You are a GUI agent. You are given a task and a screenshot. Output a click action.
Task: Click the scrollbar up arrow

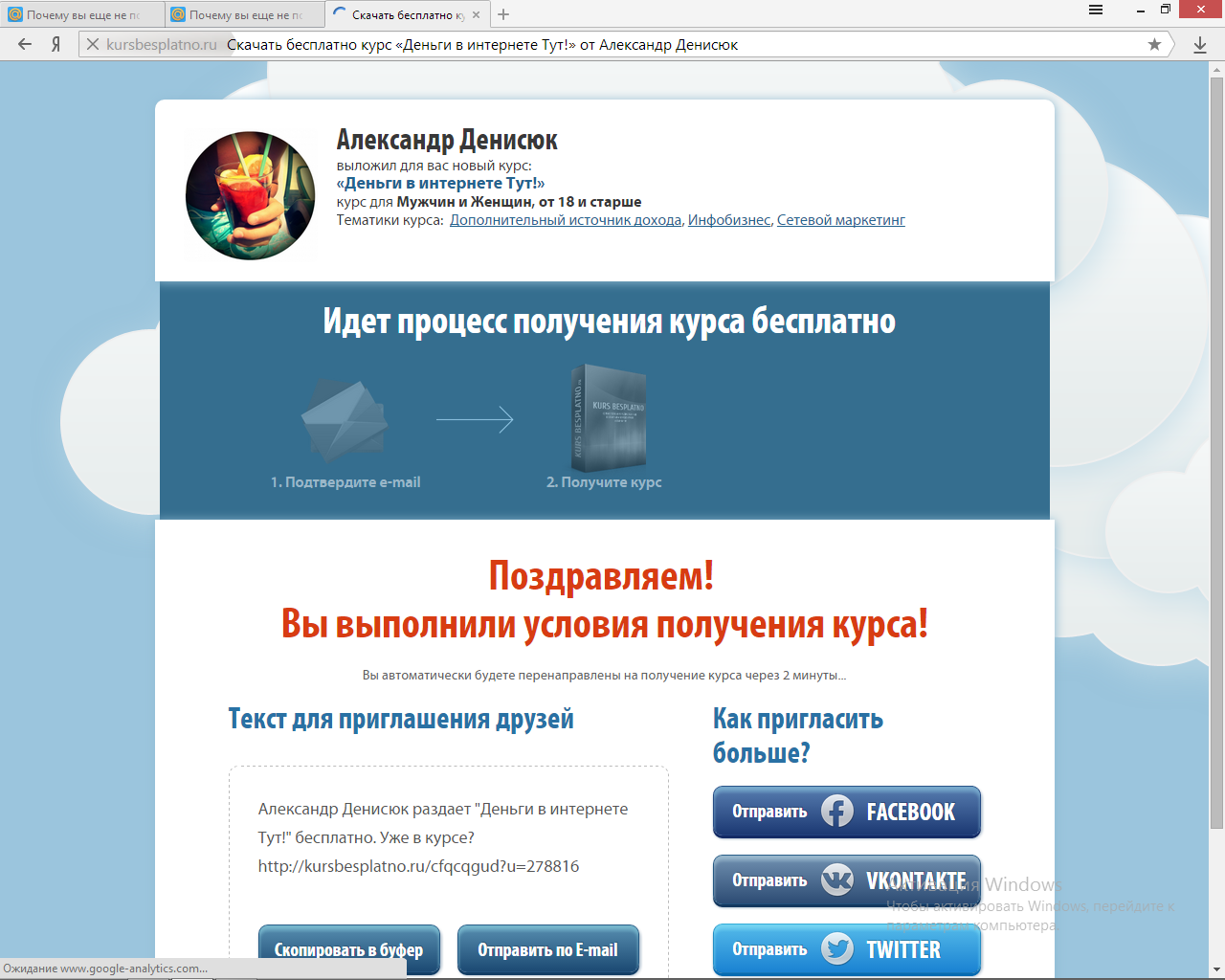click(x=1216, y=68)
